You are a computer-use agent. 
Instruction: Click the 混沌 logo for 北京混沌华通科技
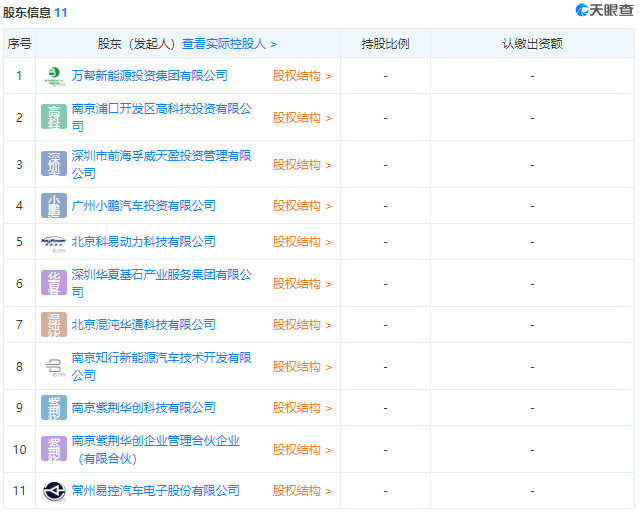pos(54,324)
